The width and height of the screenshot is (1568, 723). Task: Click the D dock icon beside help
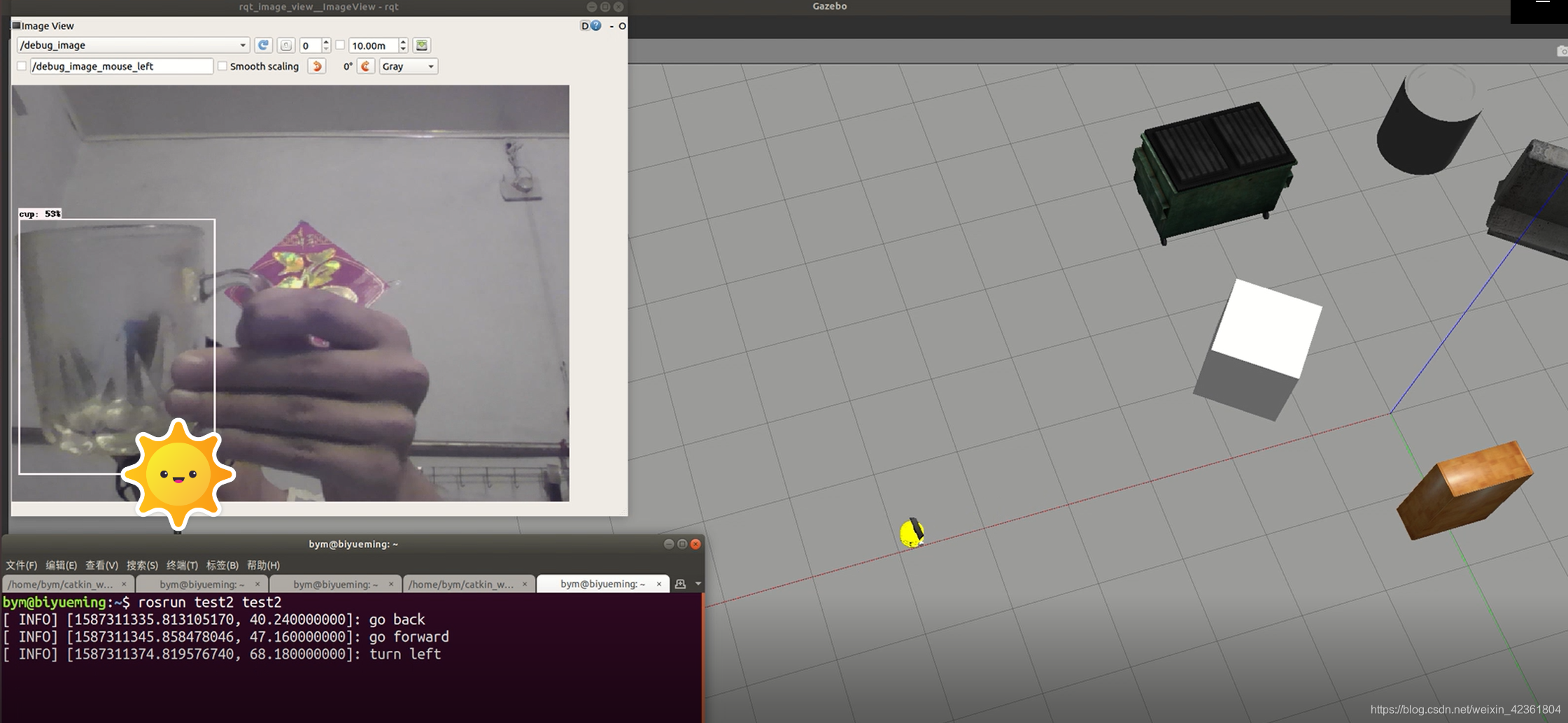(585, 26)
